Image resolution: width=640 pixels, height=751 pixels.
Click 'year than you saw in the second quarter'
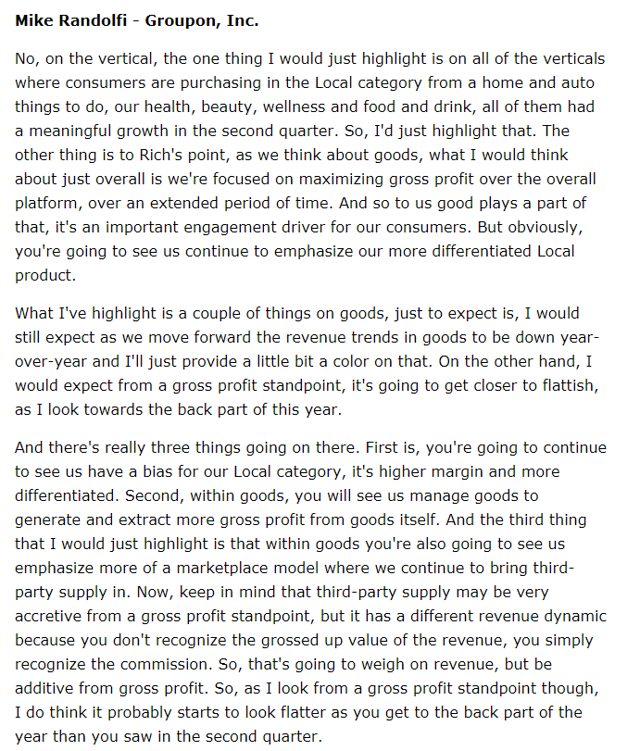168,736
